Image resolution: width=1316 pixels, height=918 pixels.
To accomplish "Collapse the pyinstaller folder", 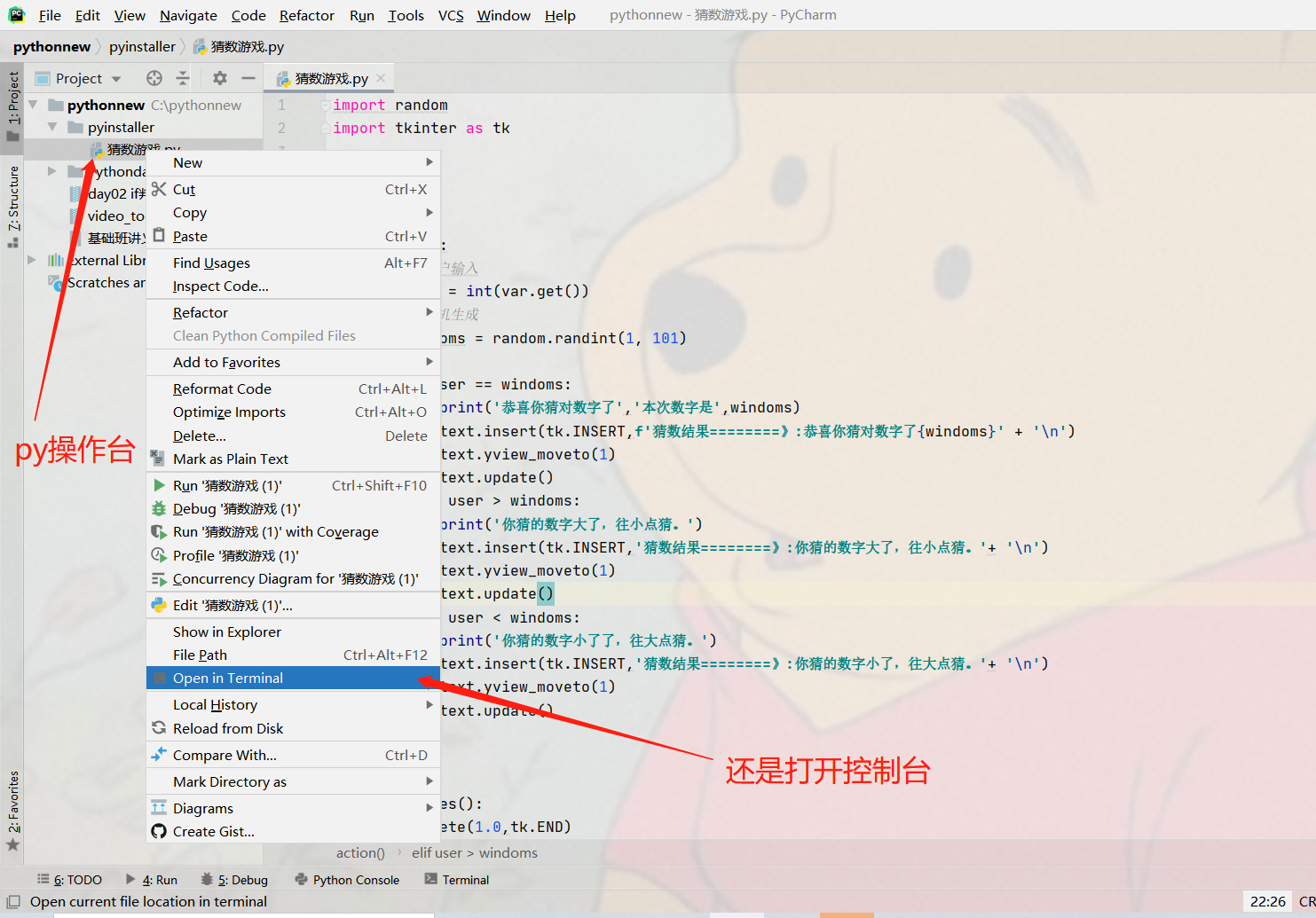I will (52, 127).
